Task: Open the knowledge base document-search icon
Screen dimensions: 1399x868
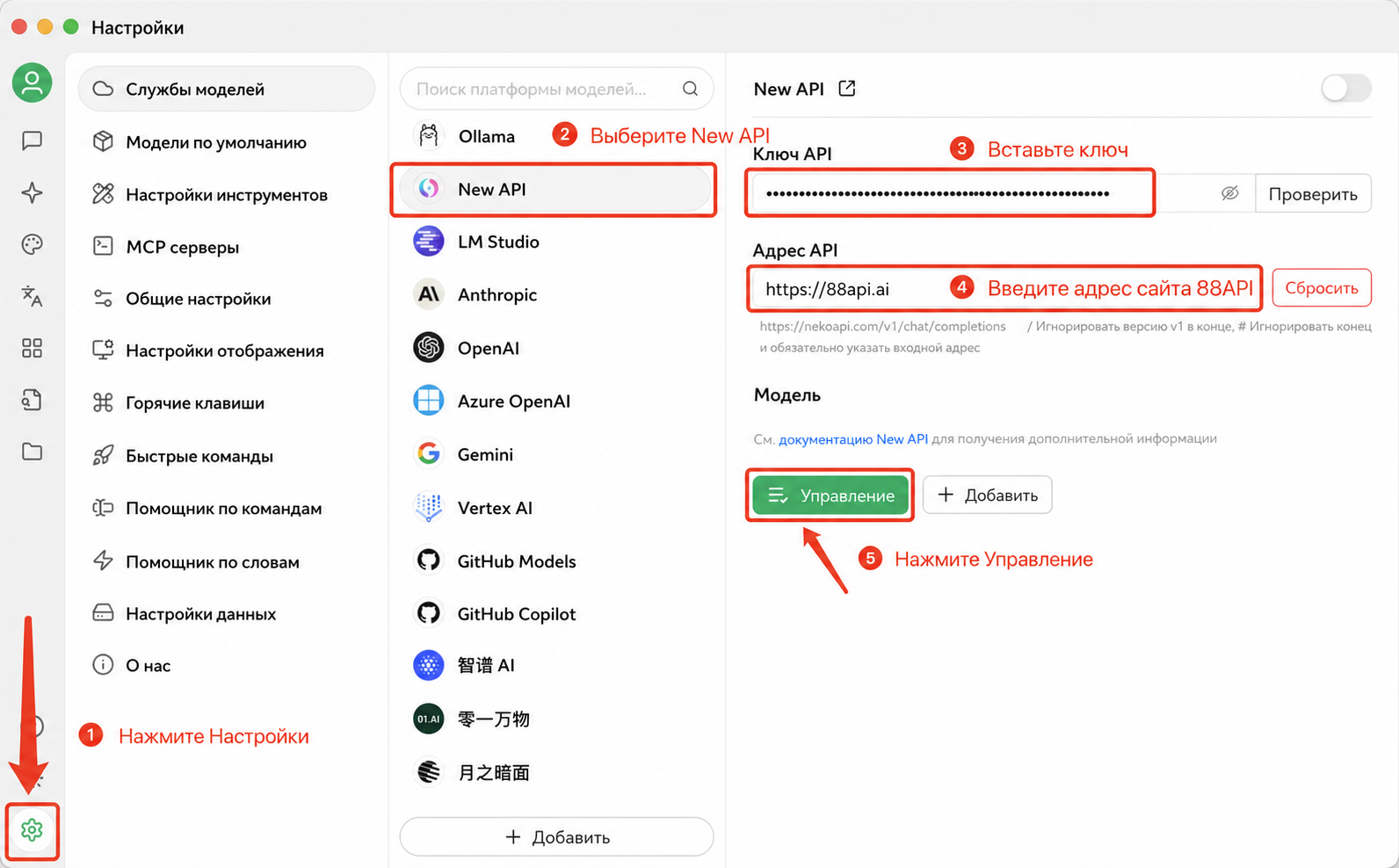Action: coord(32,400)
